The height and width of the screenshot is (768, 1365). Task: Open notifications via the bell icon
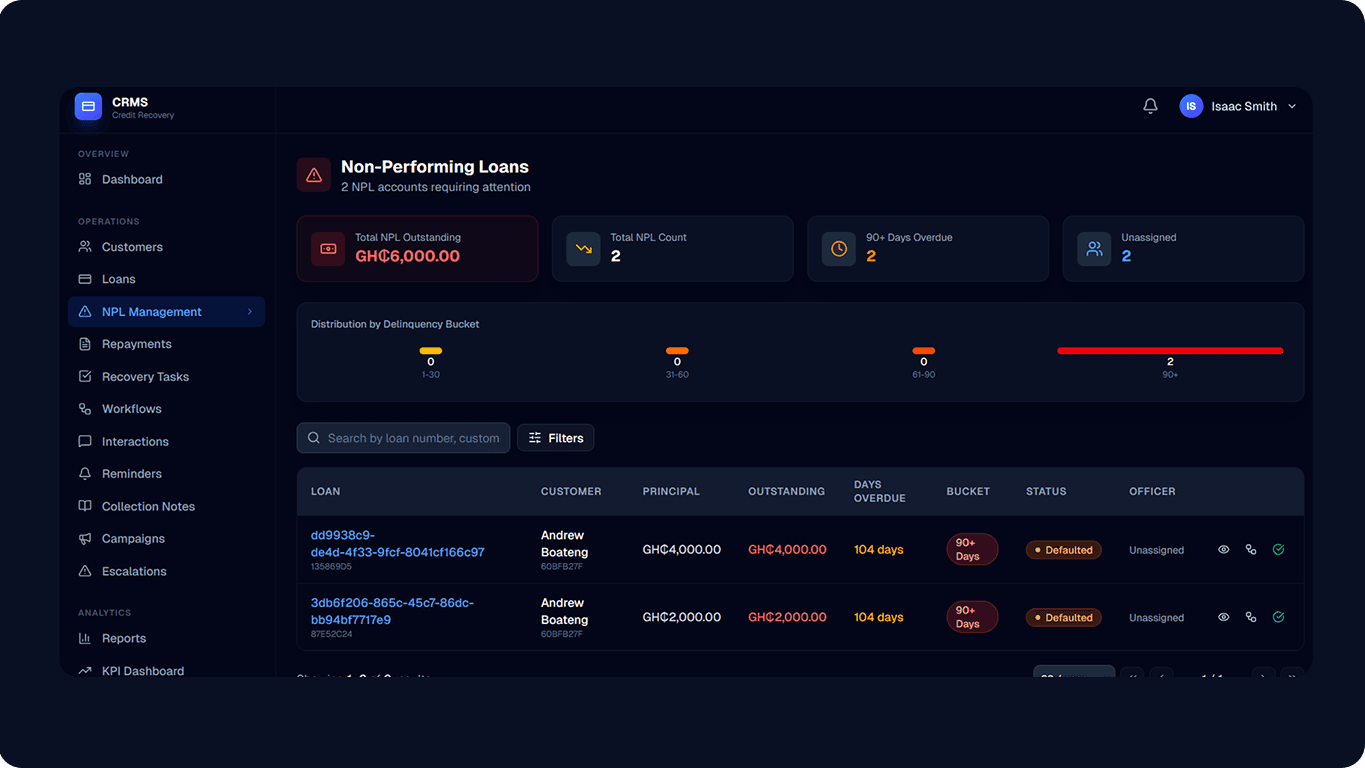pyautogui.click(x=1149, y=105)
